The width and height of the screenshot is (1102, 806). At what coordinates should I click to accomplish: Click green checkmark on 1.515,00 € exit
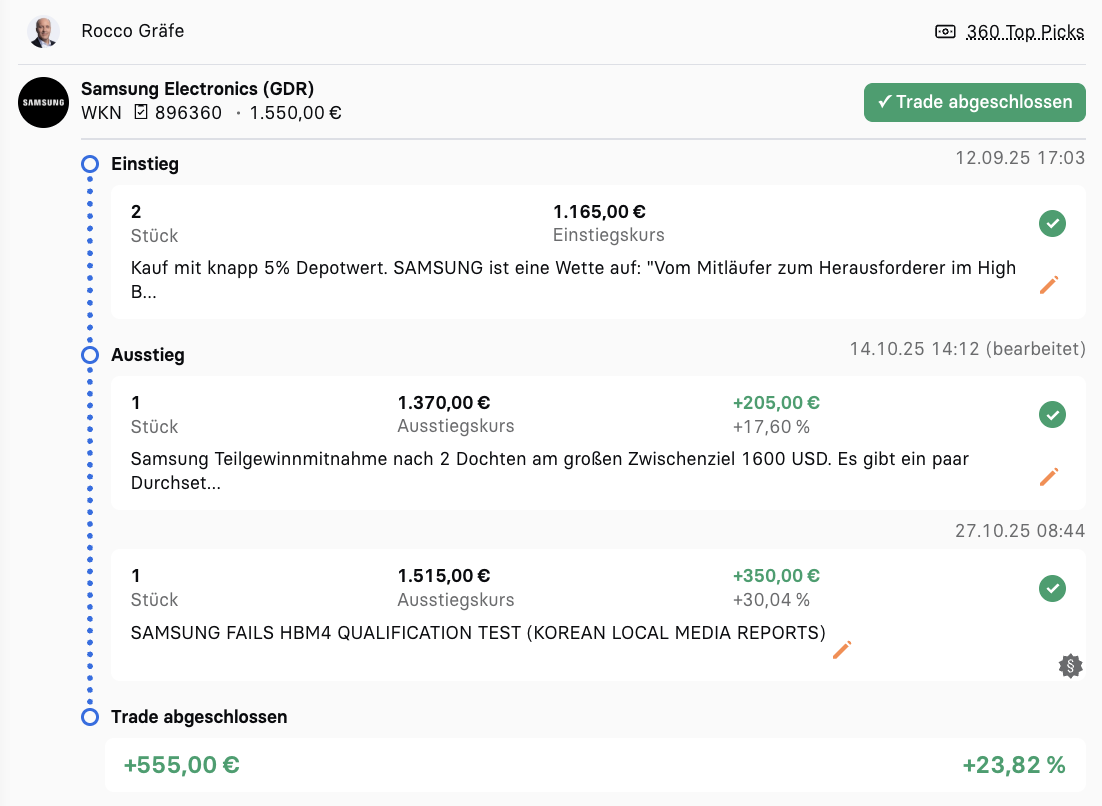click(1051, 588)
